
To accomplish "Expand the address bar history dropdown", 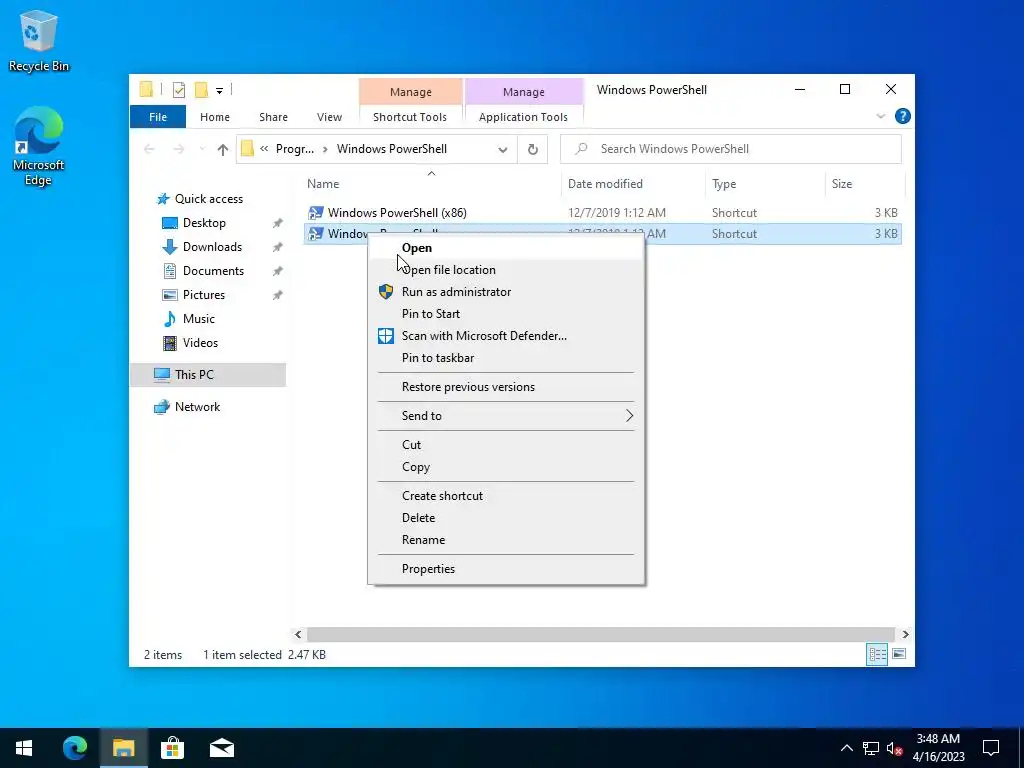I will (502, 149).
